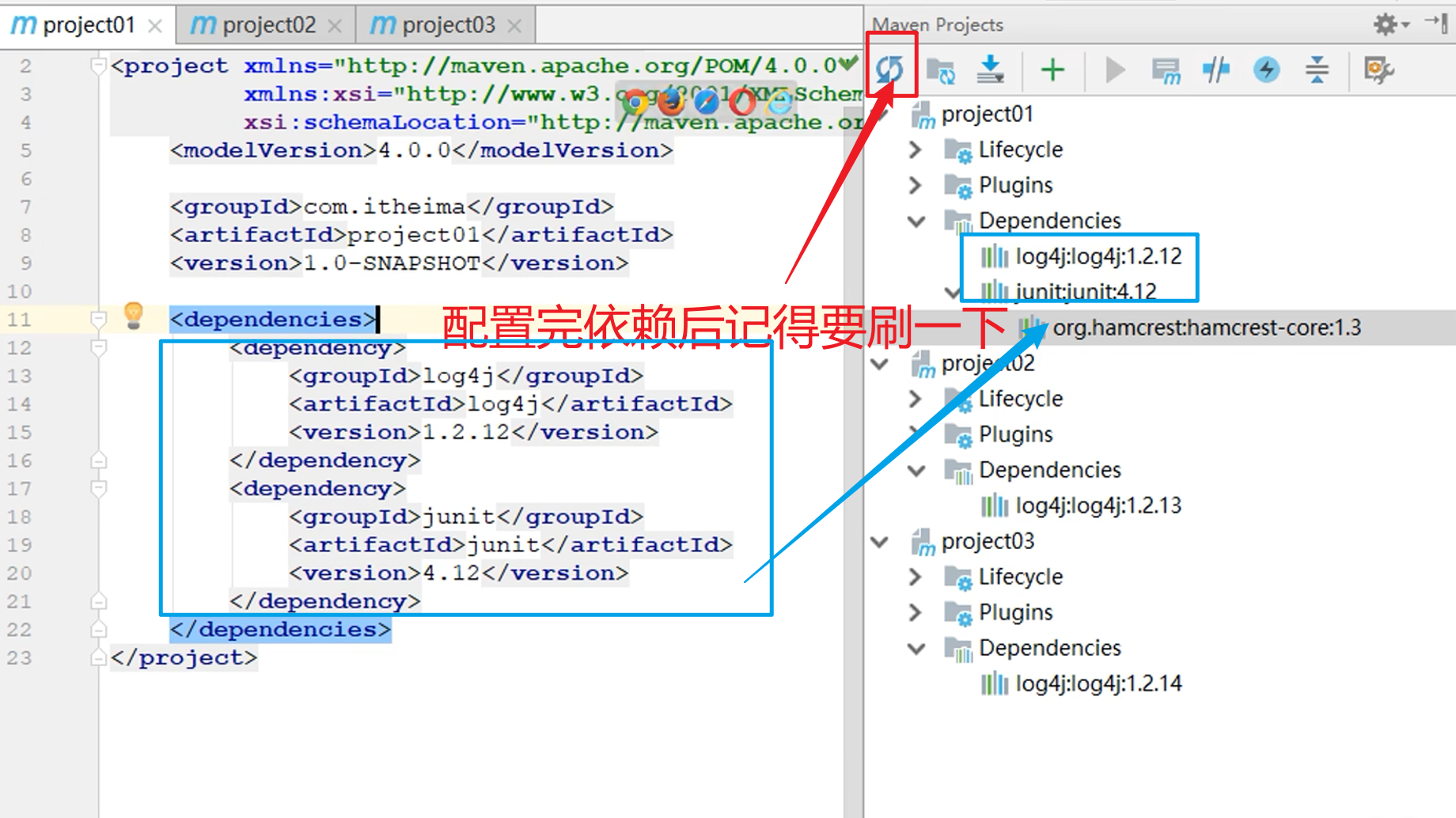Viewport: 1456px width, 818px height.
Task: Open Maven Settings wrench icon
Action: point(1379,70)
